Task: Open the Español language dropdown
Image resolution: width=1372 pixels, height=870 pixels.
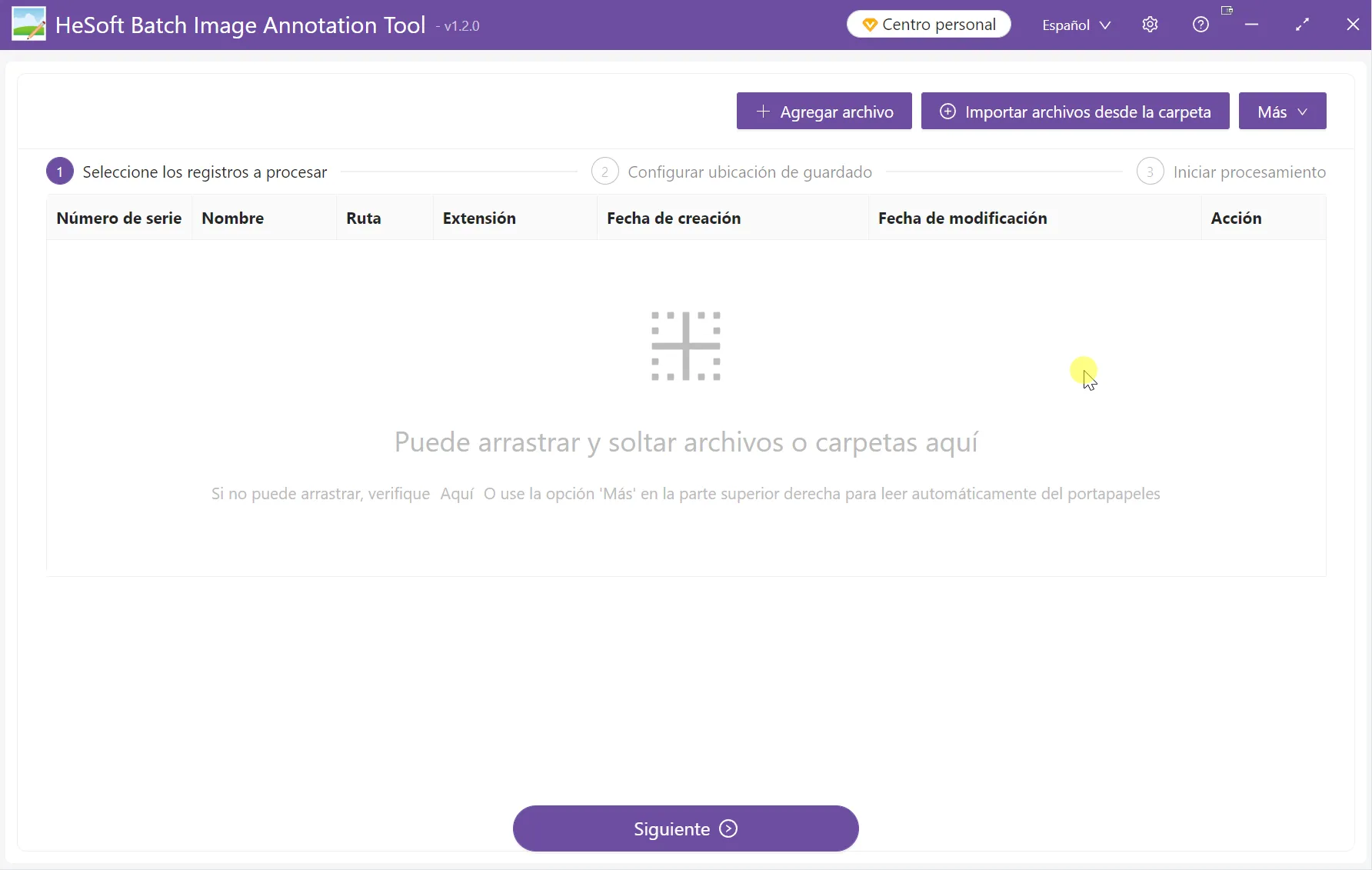Action: (1076, 25)
